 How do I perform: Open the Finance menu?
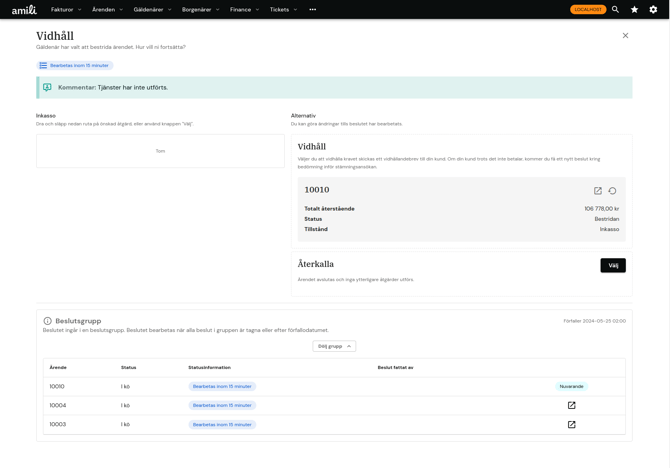[244, 9]
